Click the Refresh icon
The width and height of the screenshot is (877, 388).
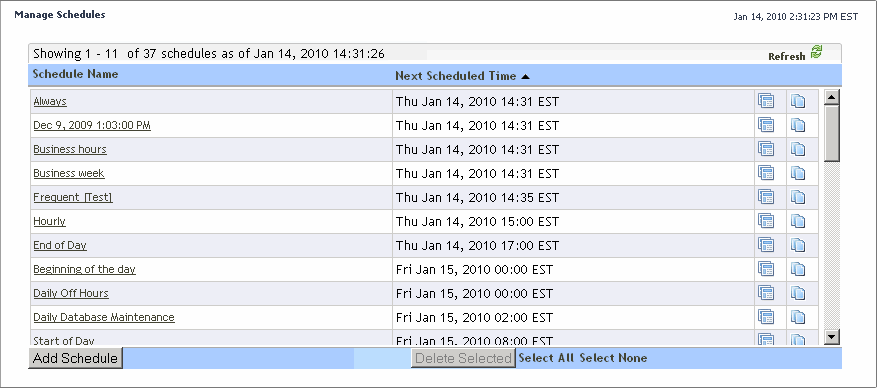[817, 53]
